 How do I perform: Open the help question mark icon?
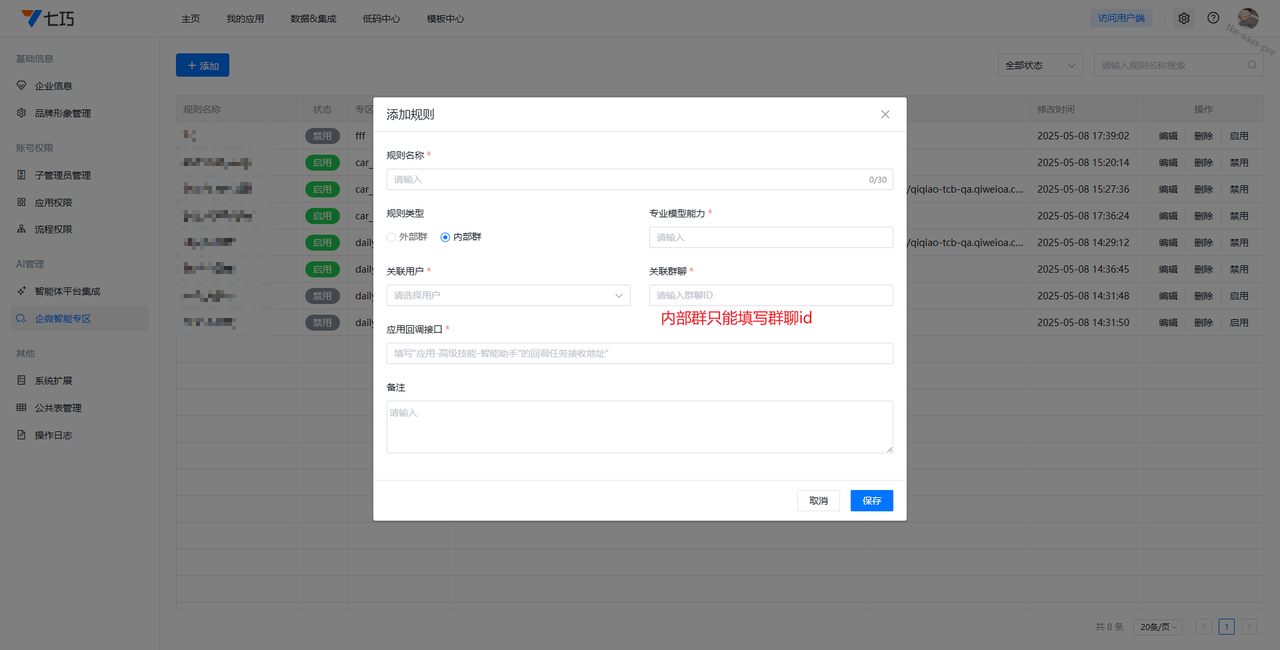click(1213, 18)
